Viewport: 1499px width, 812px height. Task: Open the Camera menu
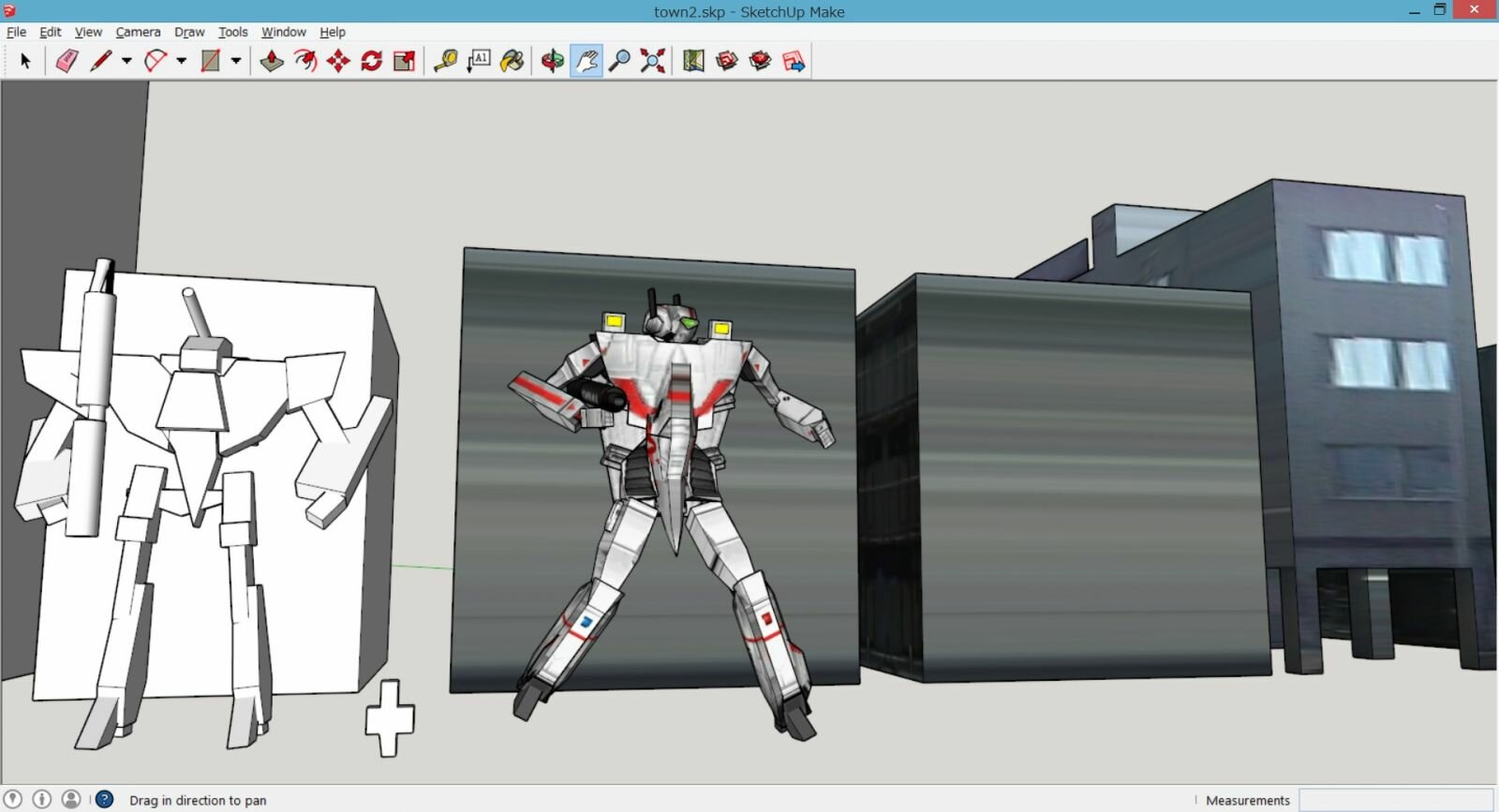coord(138,32)
